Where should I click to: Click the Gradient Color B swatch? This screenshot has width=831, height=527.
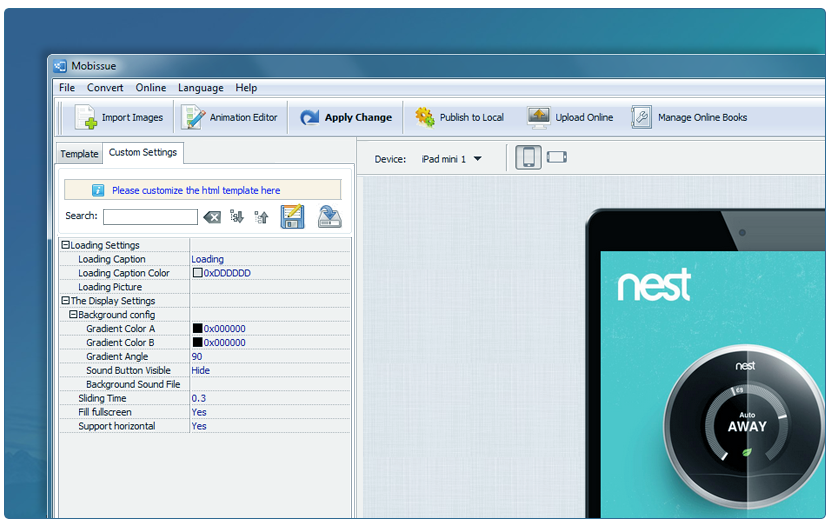(197, 342)
